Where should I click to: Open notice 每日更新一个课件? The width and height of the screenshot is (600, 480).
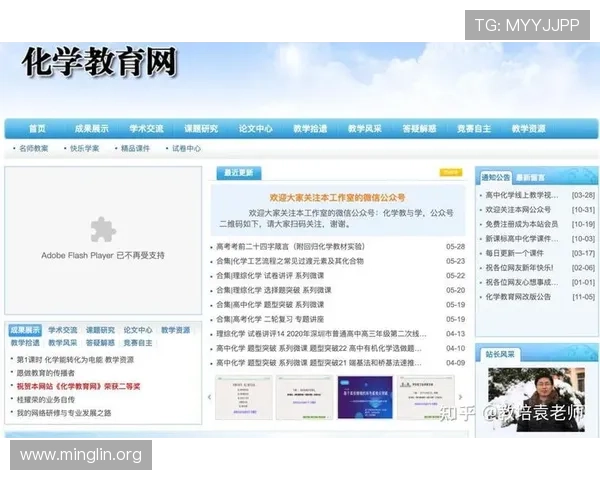point(515,253)
